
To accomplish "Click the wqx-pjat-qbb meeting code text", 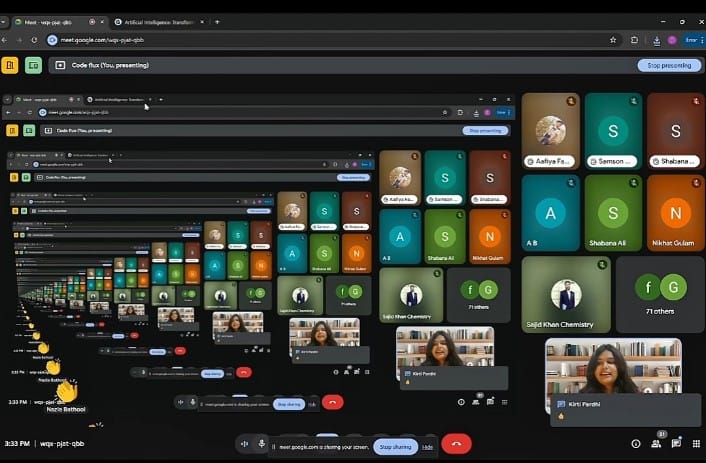I will click(62, 444).
